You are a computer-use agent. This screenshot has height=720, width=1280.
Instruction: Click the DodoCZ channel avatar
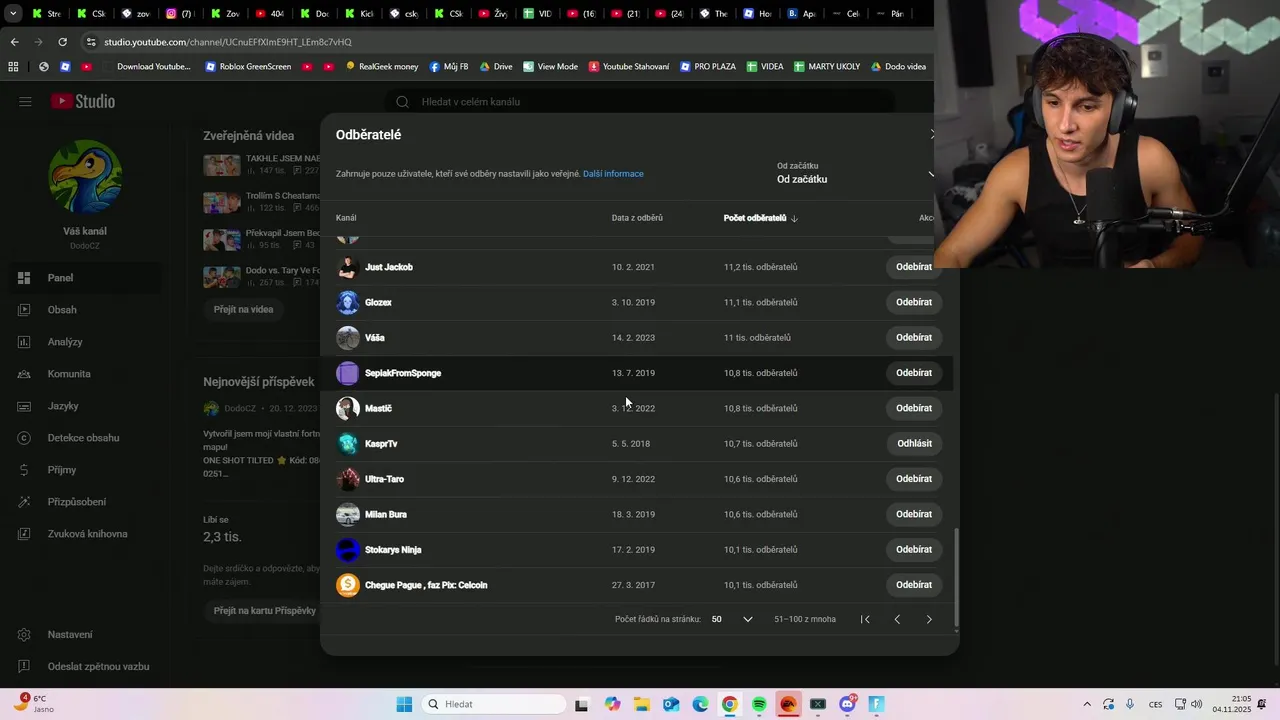85,176
